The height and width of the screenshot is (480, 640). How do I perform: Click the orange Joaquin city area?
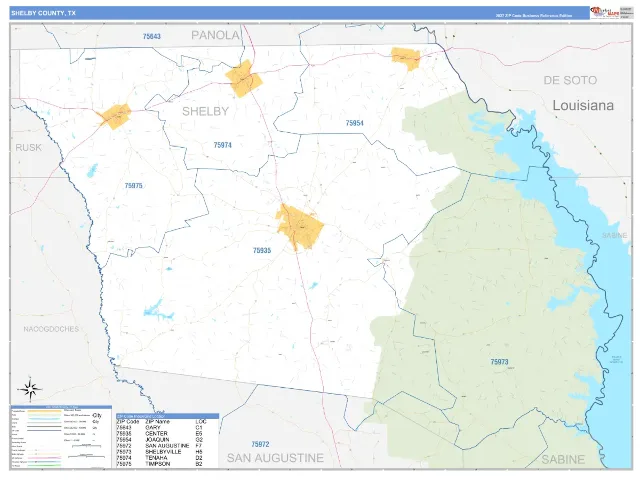(406, 59)
